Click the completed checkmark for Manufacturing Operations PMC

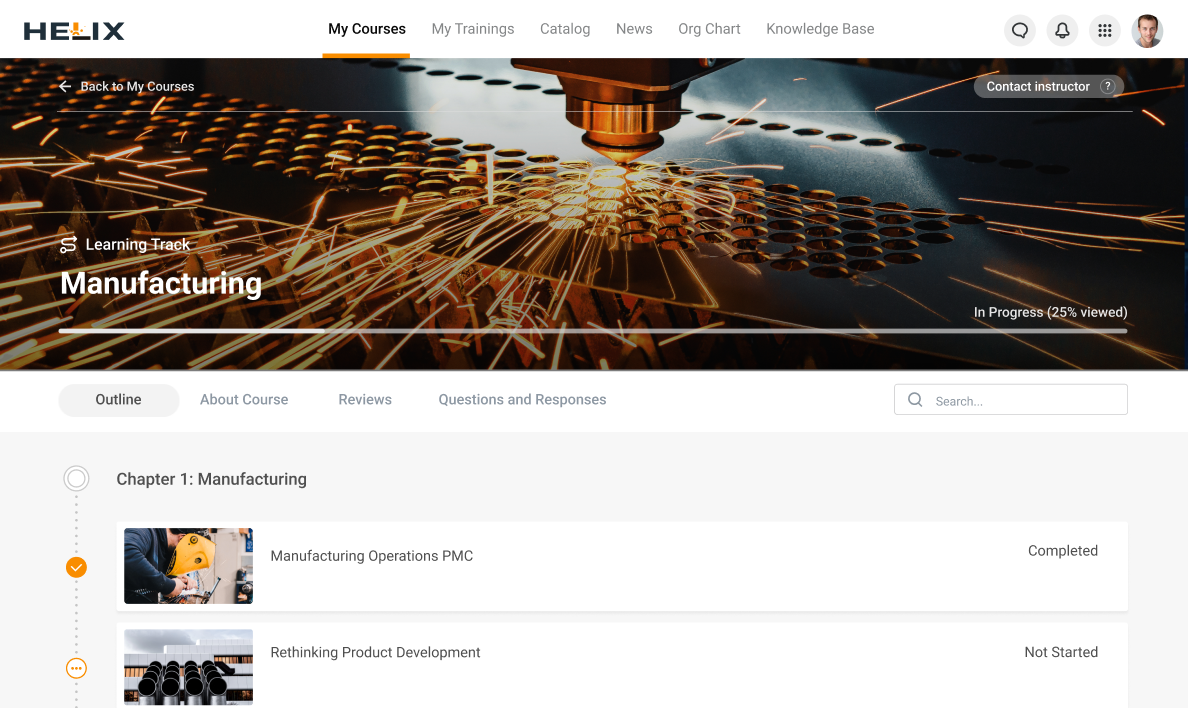76,567
